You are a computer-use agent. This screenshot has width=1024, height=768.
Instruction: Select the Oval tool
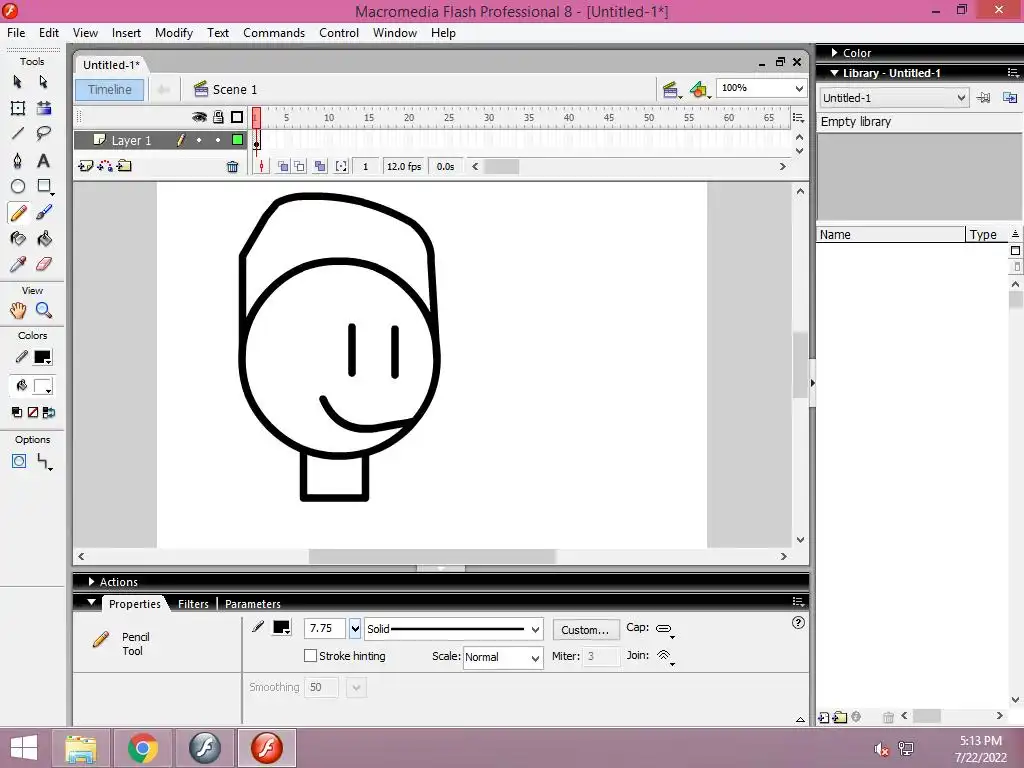(x=18, y=186)
